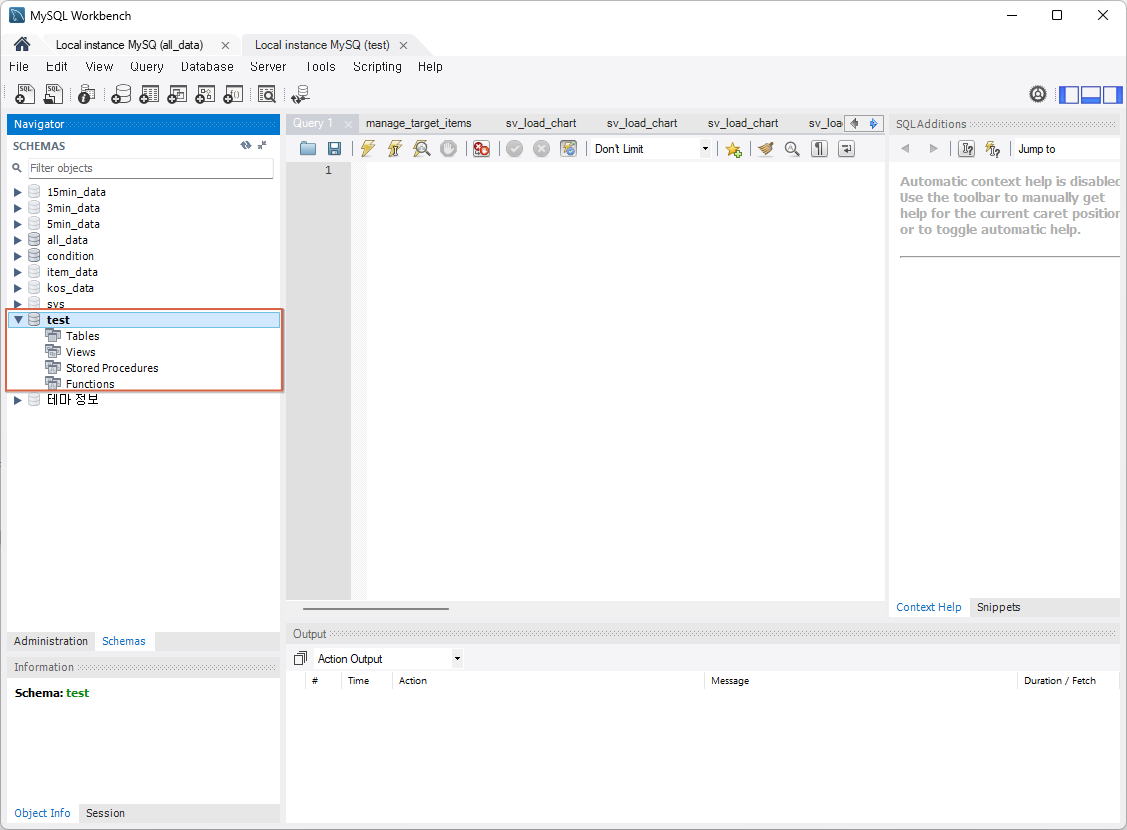This screenshot has width=1127, height=830.
Task: Create a new stored procedure icon
Action: pyautogui.click(x=205, y=94)
